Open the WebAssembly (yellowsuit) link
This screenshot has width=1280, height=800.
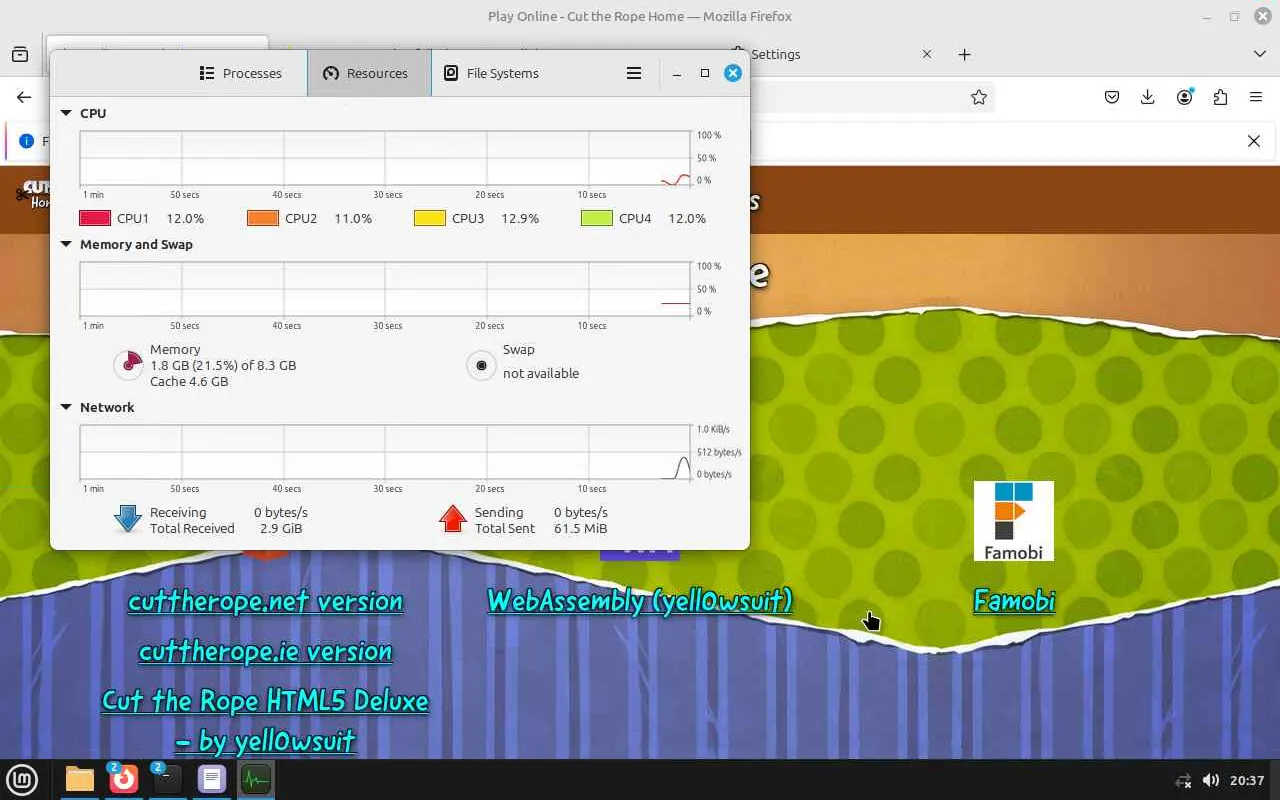click(640, 601)
